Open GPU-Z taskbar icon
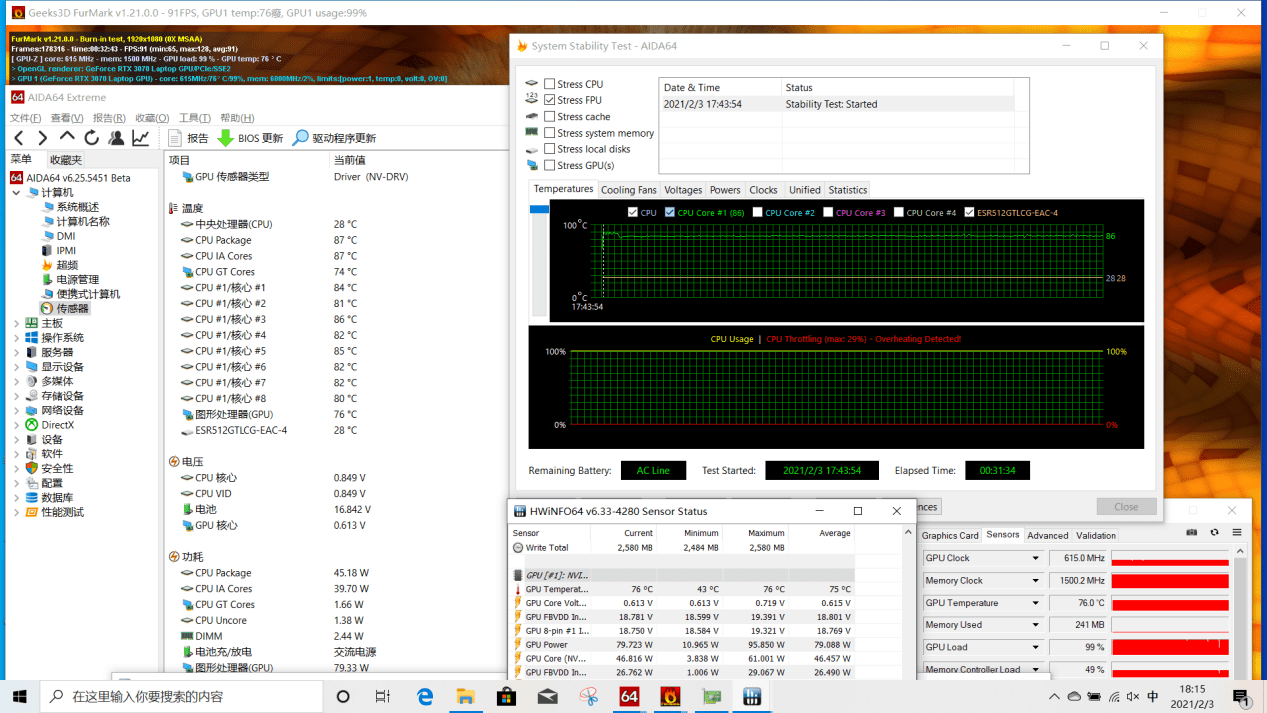1267x713 pixels. (711, 696)
